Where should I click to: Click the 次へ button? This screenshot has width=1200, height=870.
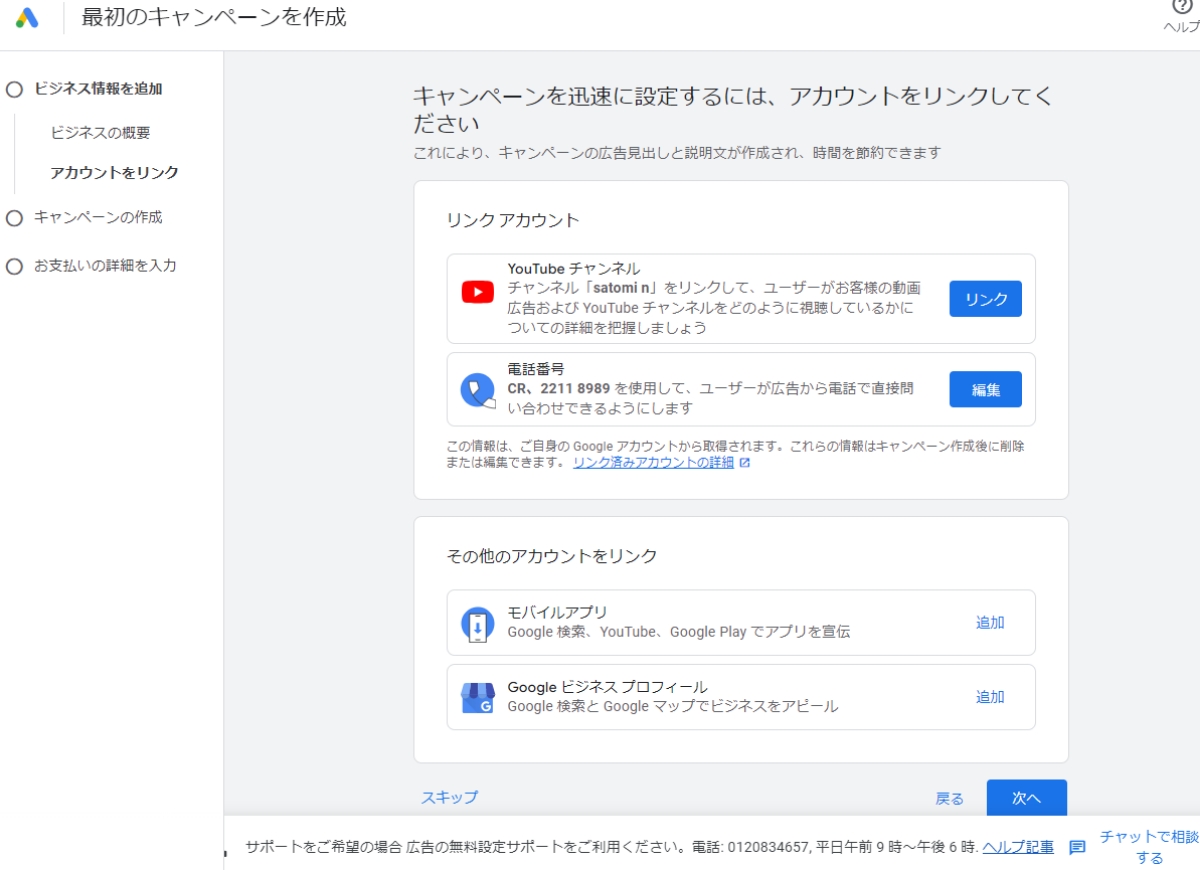click(1026, 798)
